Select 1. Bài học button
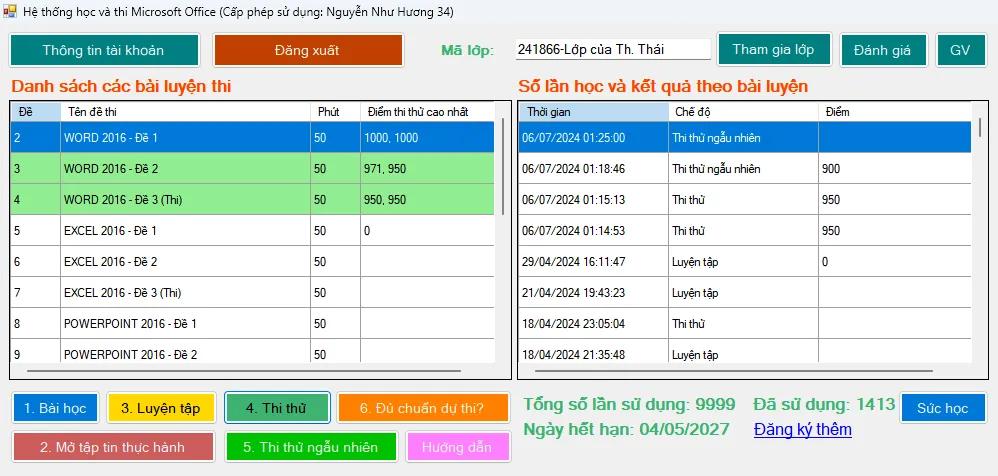This screenshot has width=998, height=476. coord(55,408)
